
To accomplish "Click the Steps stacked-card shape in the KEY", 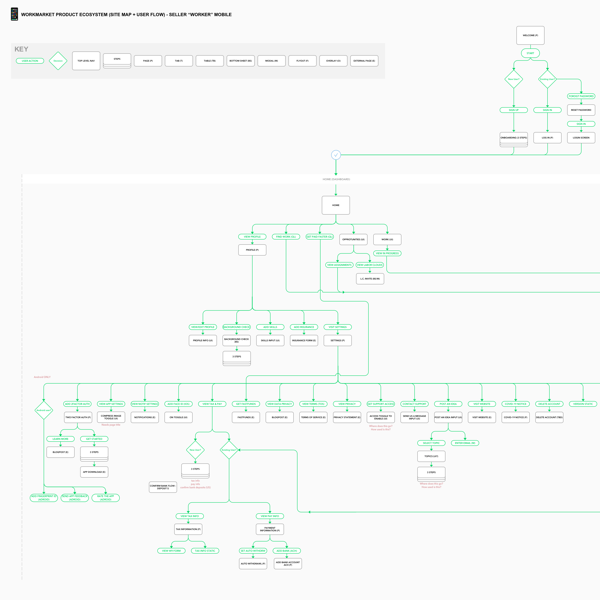I will tap(117, 61).
